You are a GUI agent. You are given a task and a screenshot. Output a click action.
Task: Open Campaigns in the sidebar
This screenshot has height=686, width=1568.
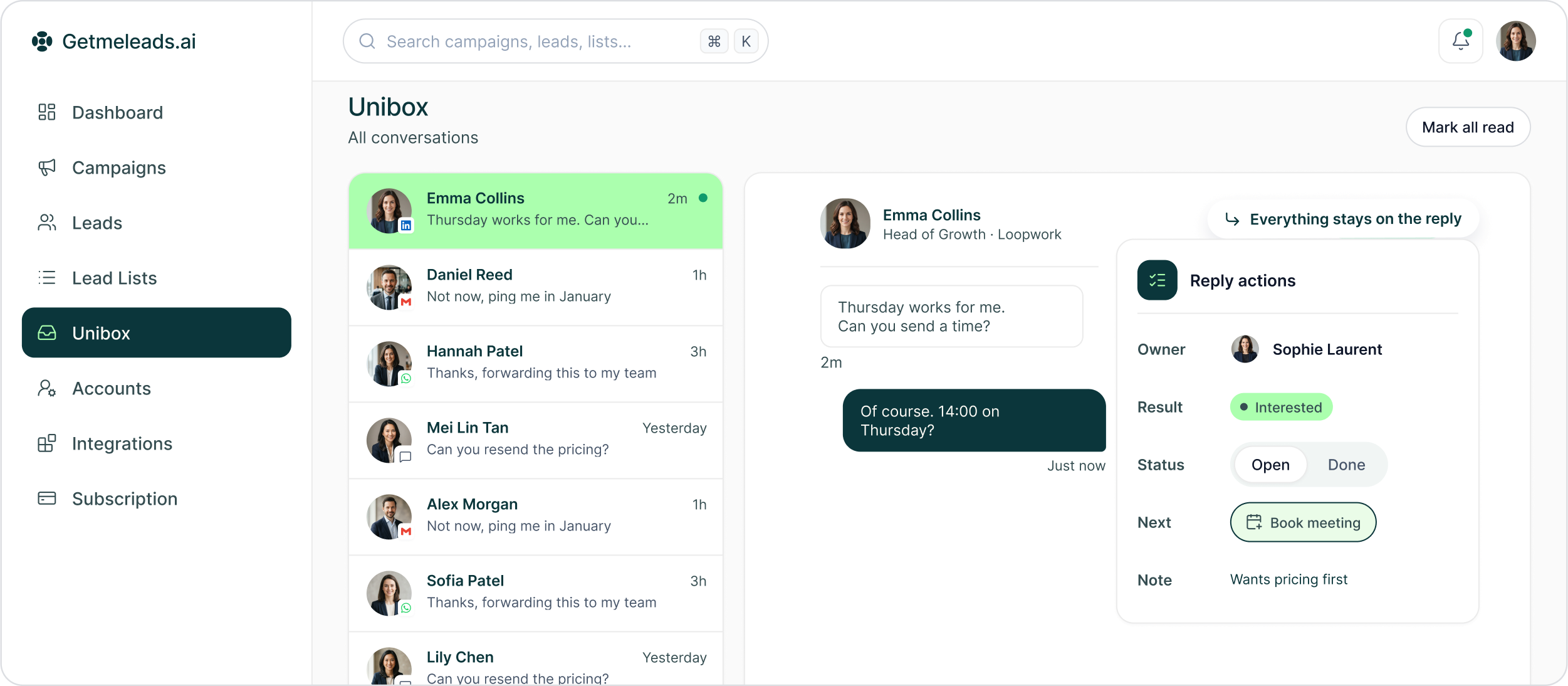(157, 167)
